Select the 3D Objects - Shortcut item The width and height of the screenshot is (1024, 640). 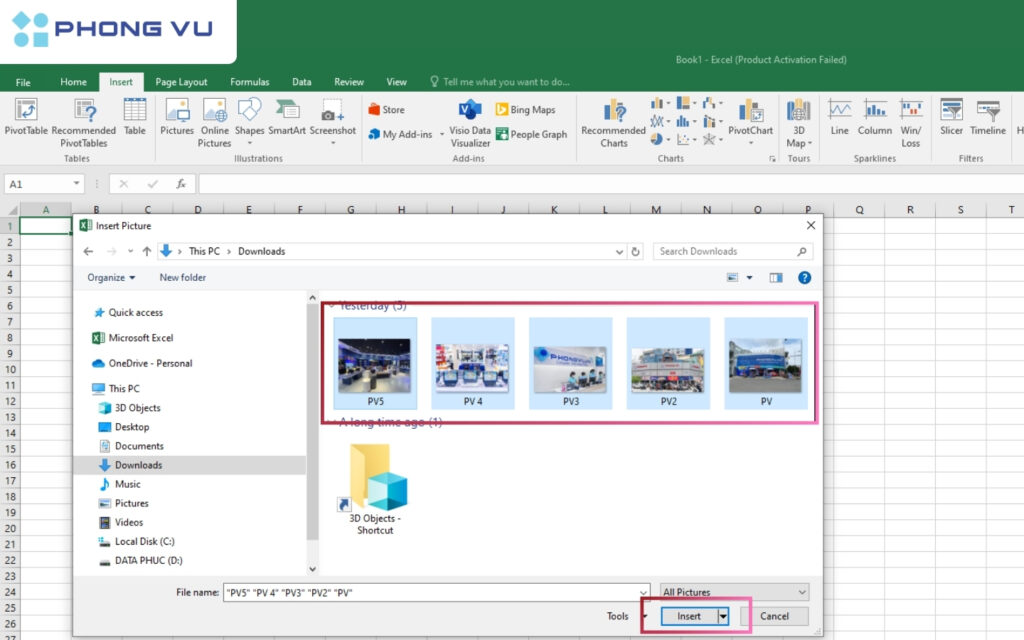pyautogui.click(x=375, y=489)
